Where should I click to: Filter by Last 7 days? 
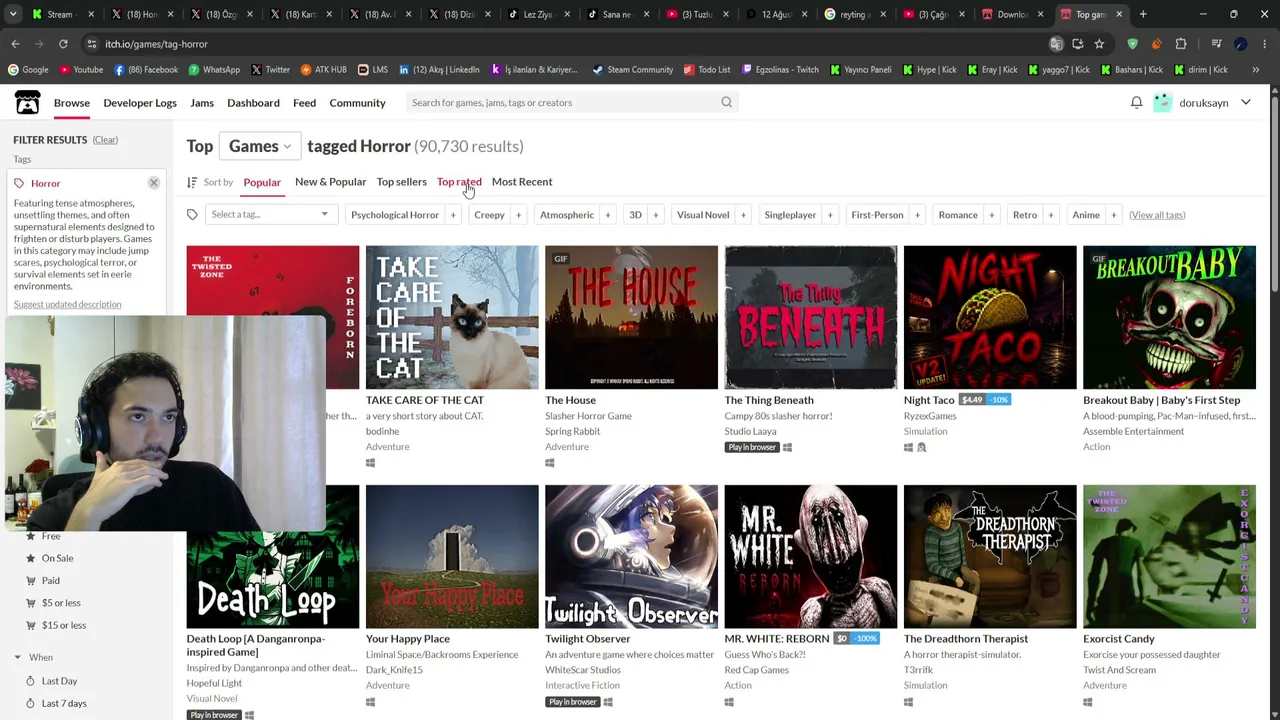[x=64, y=704]
